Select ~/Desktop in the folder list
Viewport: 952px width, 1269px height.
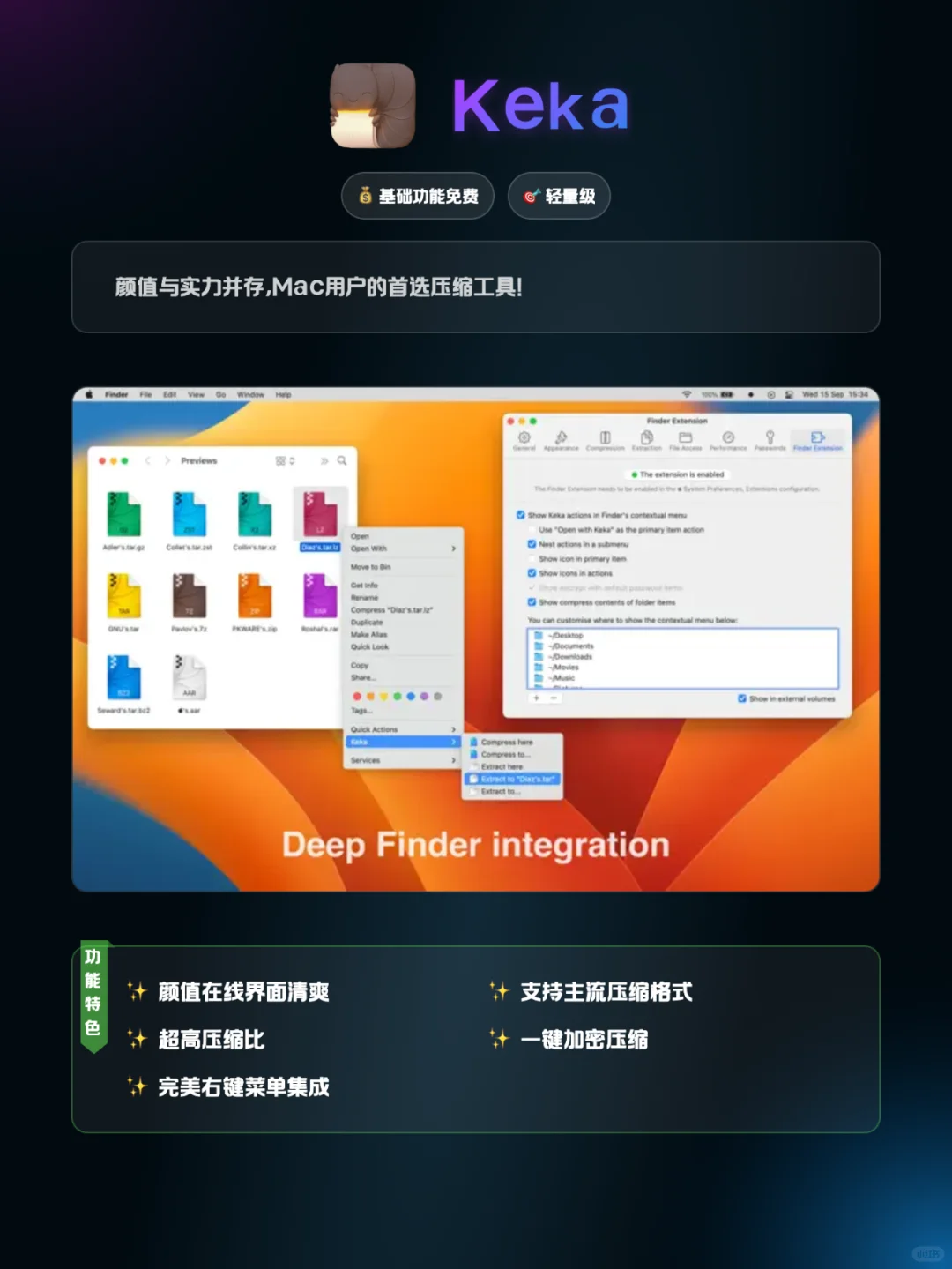click(682, 635)
